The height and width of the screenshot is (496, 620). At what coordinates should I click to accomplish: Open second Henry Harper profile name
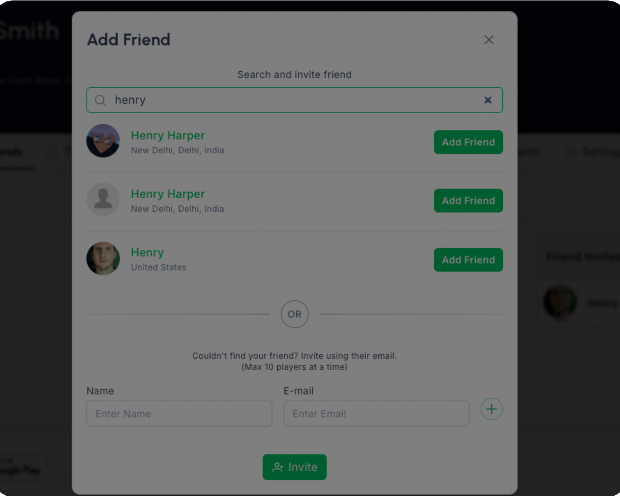(x=168, y=194)
